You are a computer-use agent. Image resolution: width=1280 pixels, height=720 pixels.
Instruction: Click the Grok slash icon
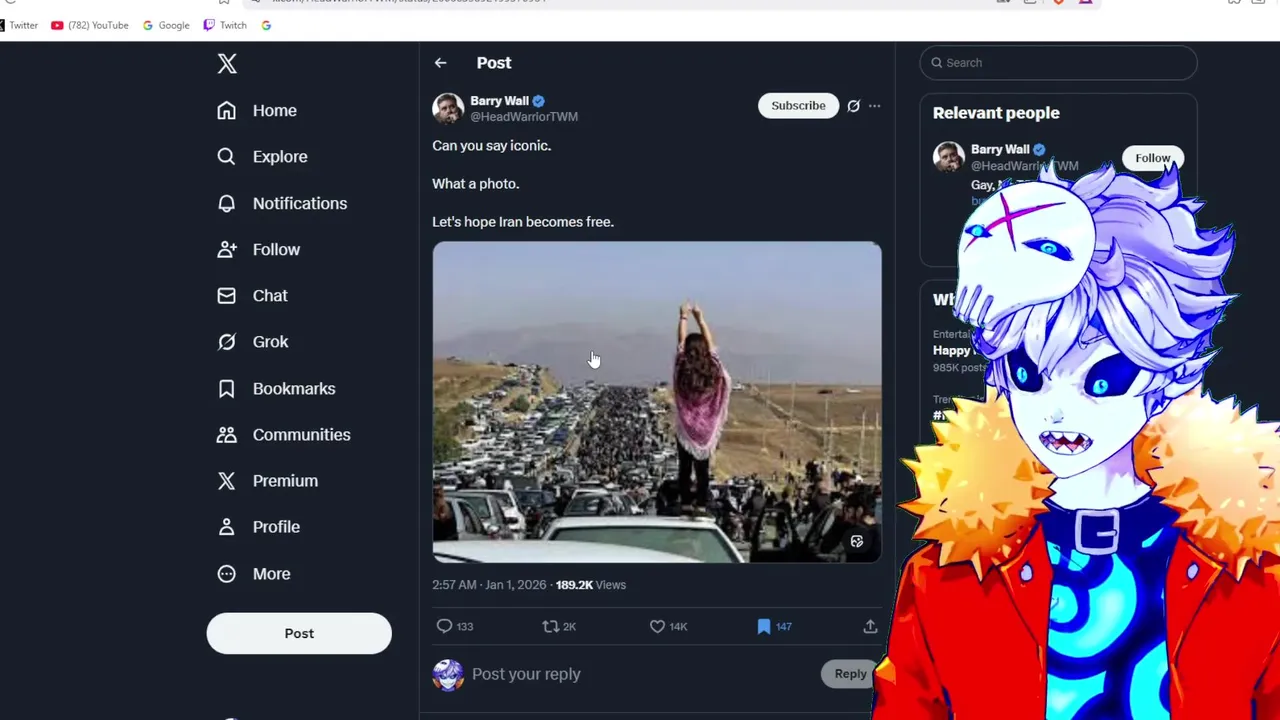click(227, 342)
